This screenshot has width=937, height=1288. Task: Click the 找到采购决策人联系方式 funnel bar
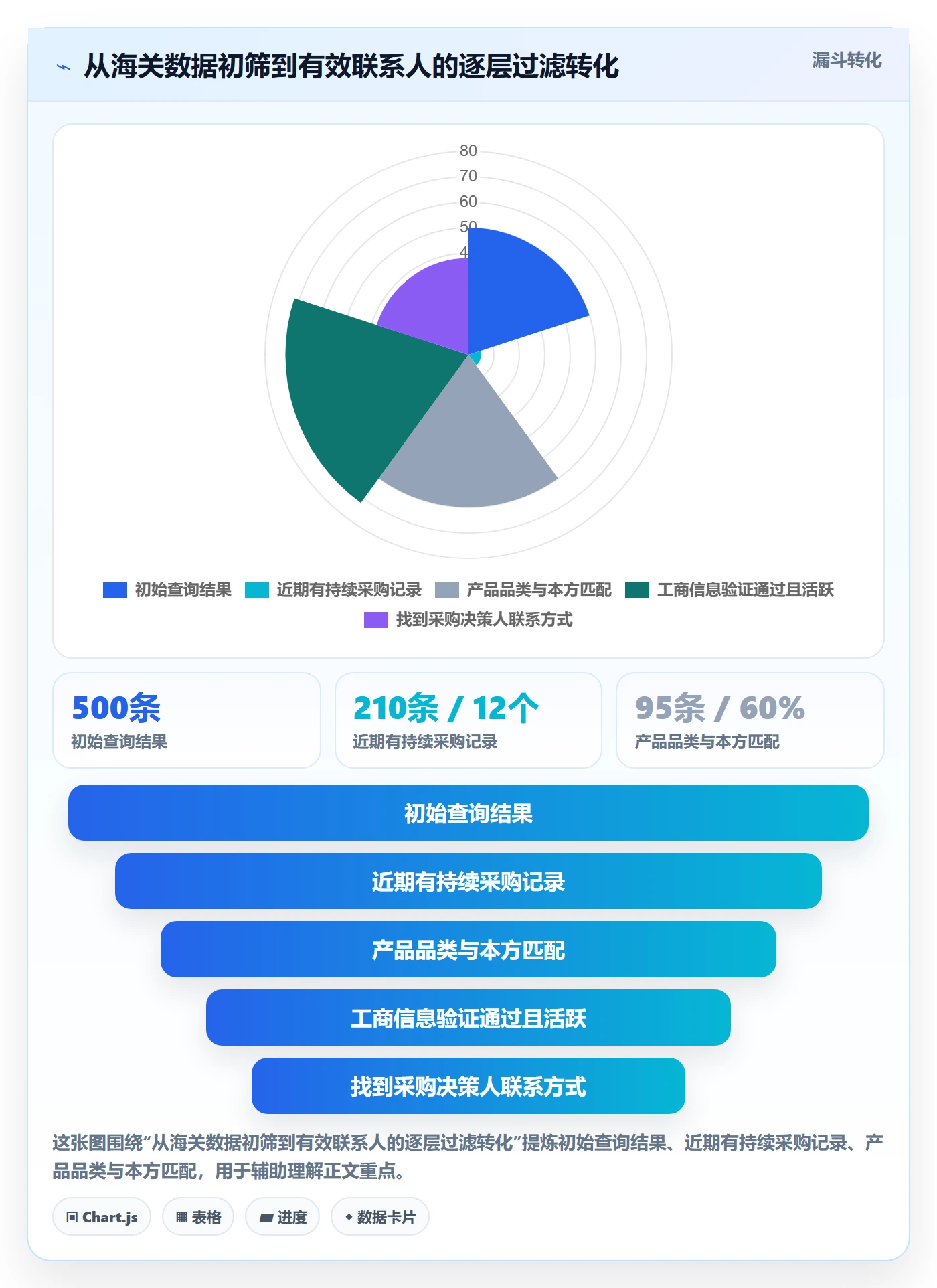[468, 1086]
